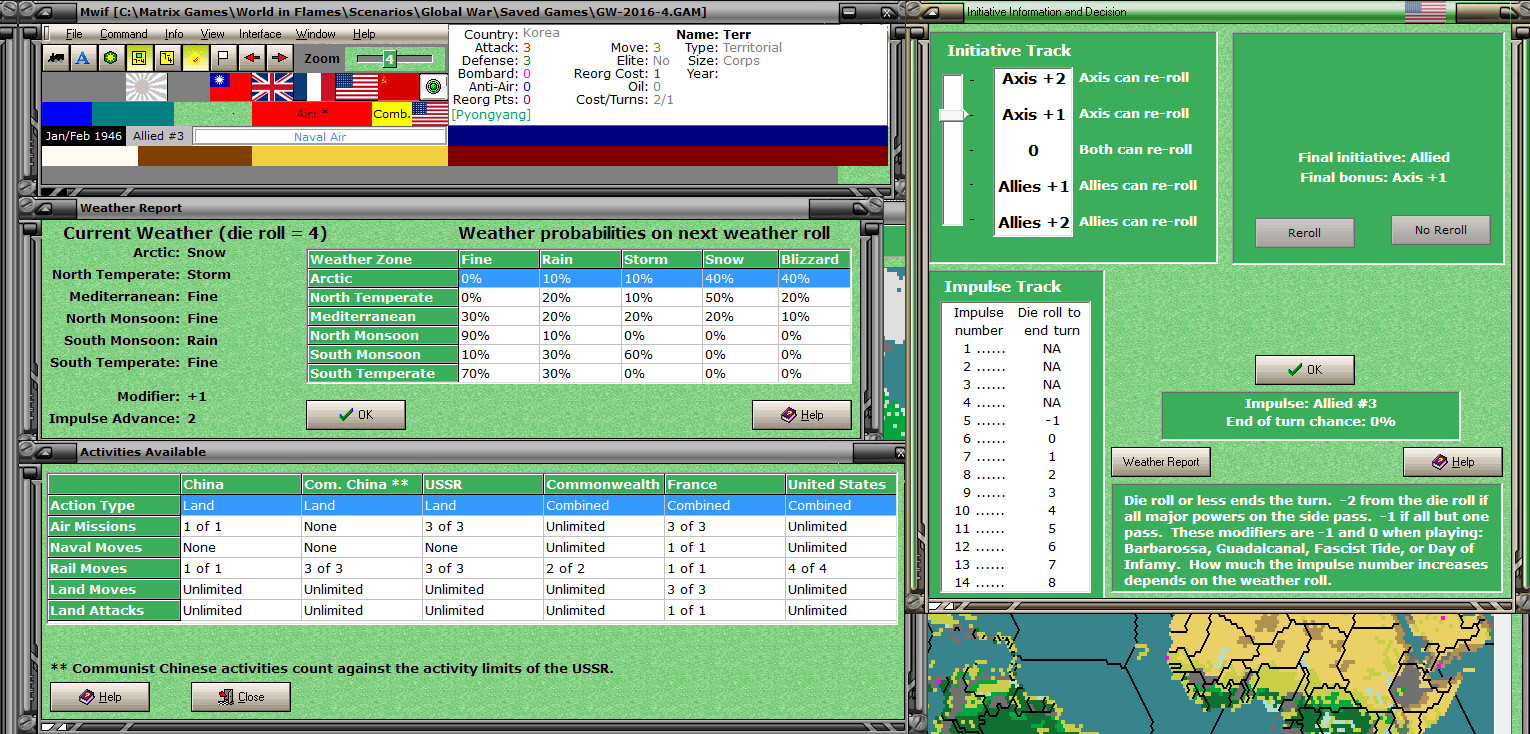Click the Com. China ** column header
This screenshot has height=734, width=1530.
coord(361,484)
